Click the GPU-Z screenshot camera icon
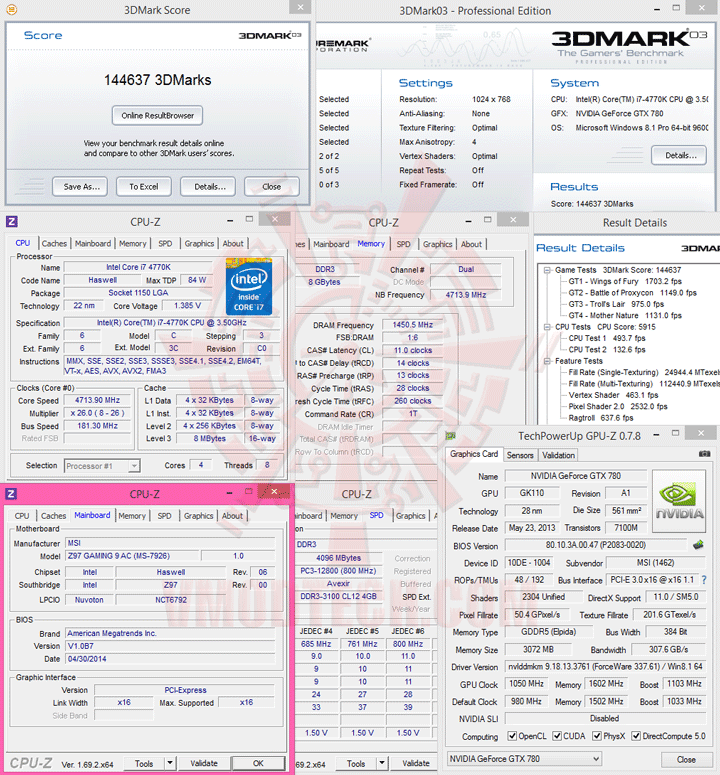720x775 pixels. [704, 454]
